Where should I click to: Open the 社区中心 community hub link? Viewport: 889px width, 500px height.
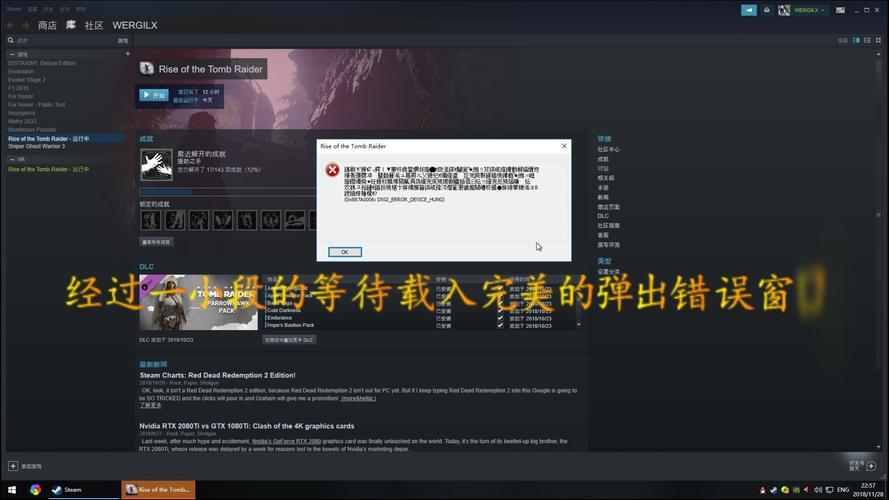coord(608,150)
